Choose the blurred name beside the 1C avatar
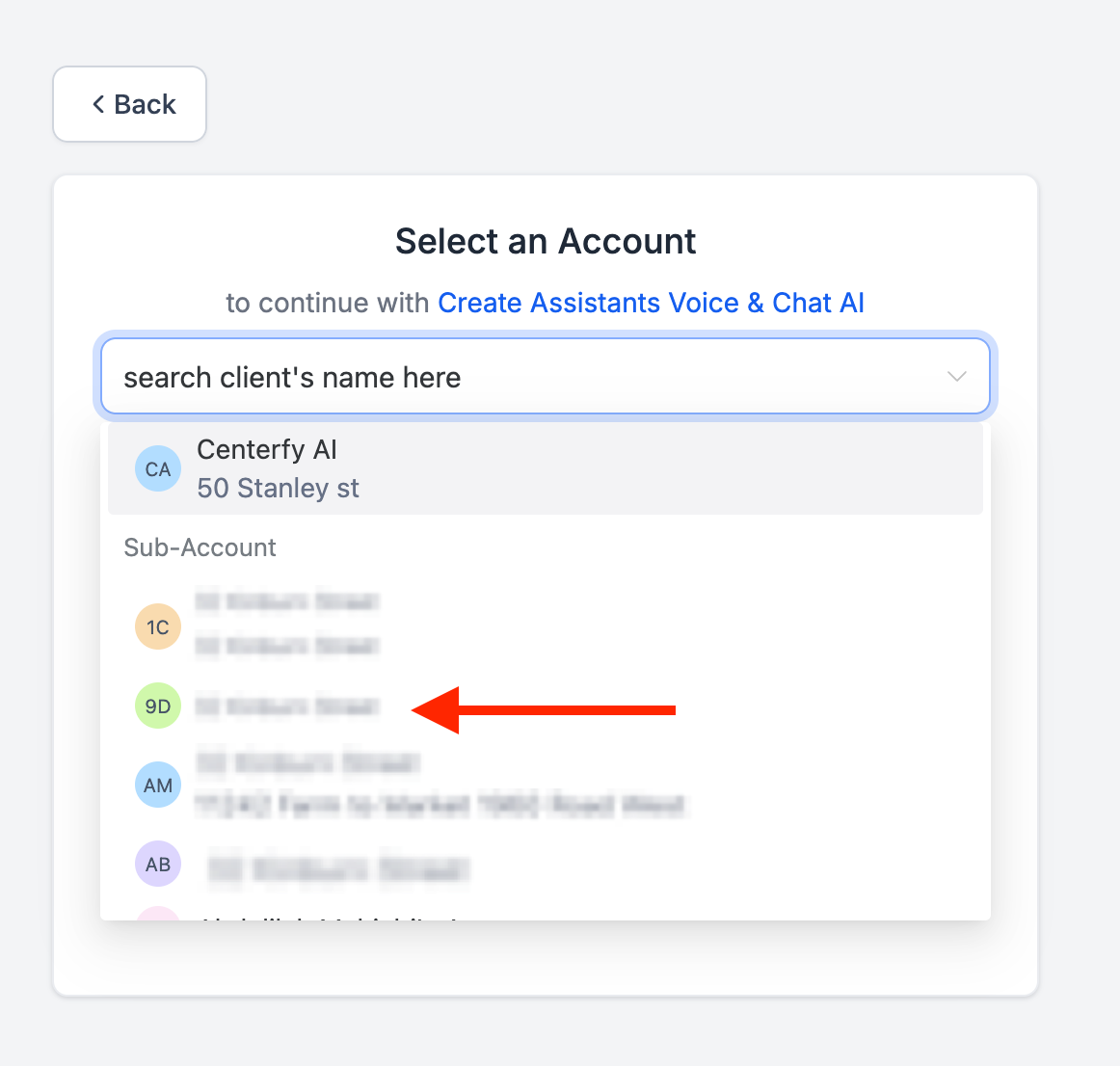The image size is (1120, 1066). [x=287, y=602]
